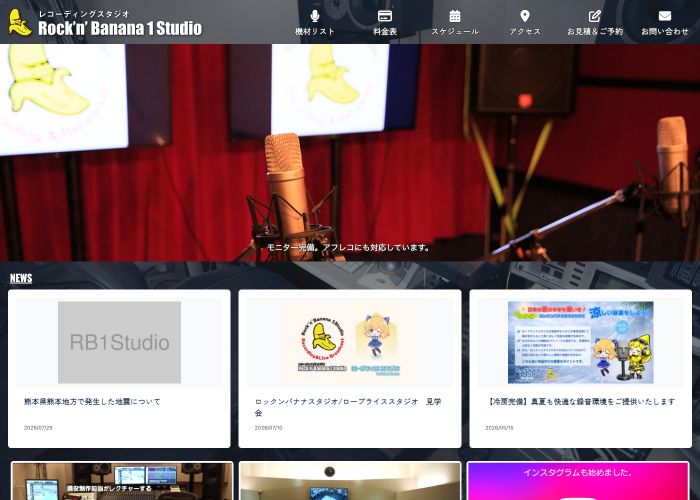Open the お問い合わせ menu label
Screen dimensions: 700x500
pos(665,32)
